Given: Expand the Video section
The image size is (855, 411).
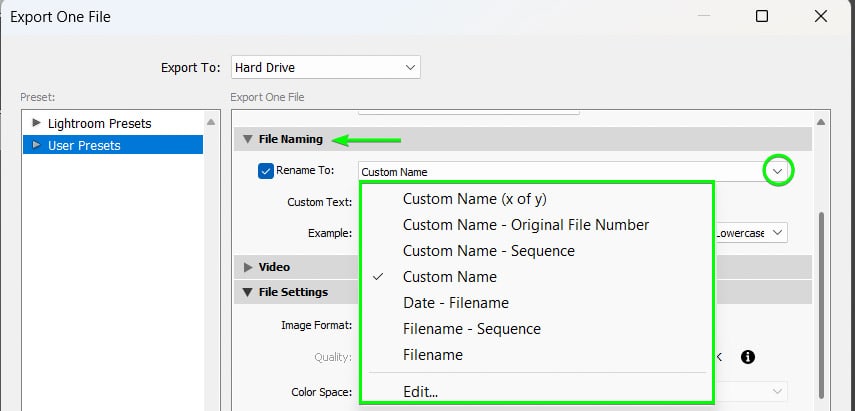Looking at the screenshot, I should point(249,267).
